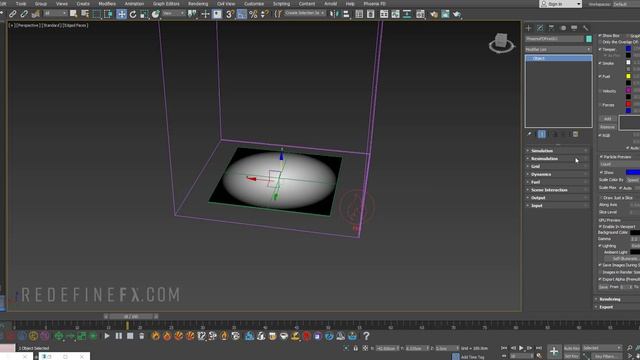Click the Add button in preview panel

pos(607,119)
